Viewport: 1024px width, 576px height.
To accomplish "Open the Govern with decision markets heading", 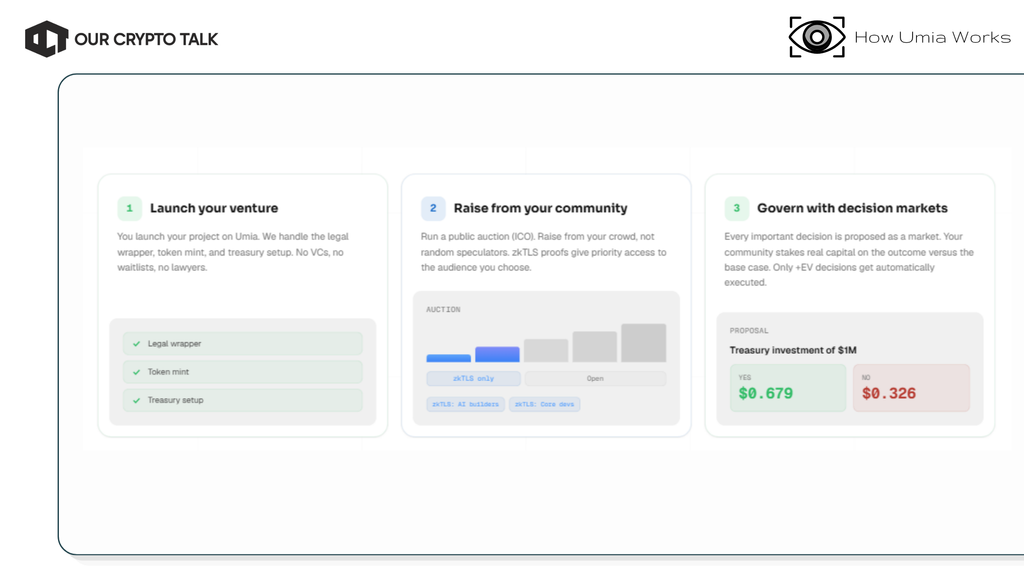I will click(852, 208).
